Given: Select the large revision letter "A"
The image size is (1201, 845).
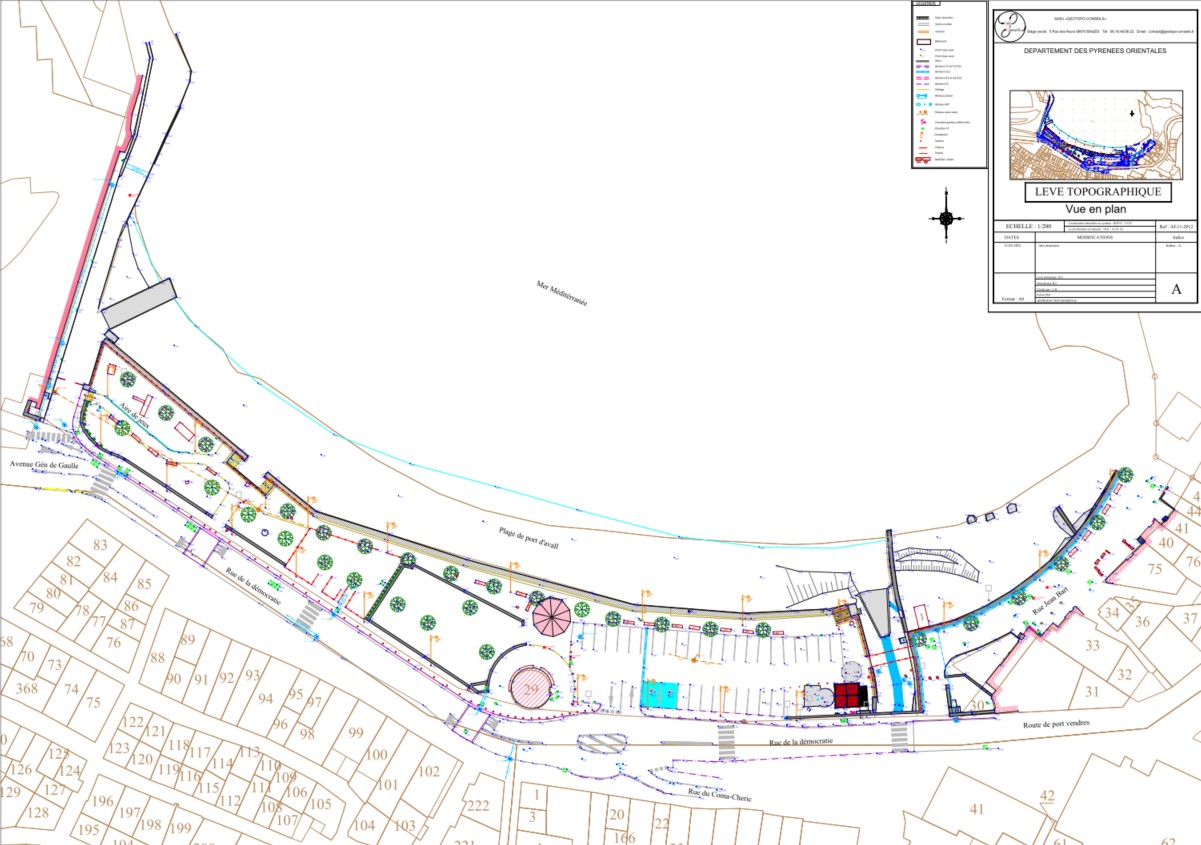Looking at the screenshot, I should coord(1176,290).
